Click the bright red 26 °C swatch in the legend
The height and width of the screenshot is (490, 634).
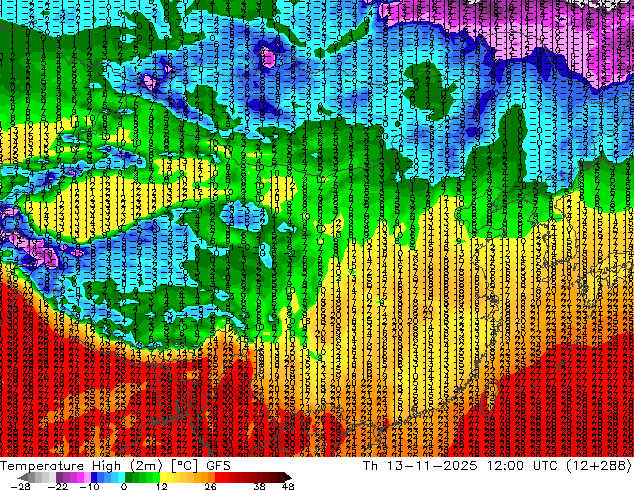click(218, 477)
